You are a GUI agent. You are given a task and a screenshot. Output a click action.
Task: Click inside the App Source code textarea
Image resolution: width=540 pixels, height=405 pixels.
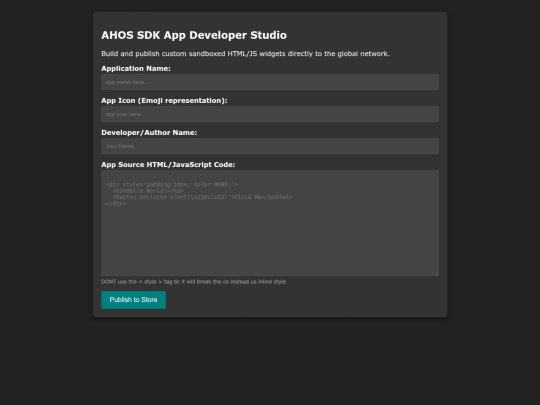click(x=270, y=223)
